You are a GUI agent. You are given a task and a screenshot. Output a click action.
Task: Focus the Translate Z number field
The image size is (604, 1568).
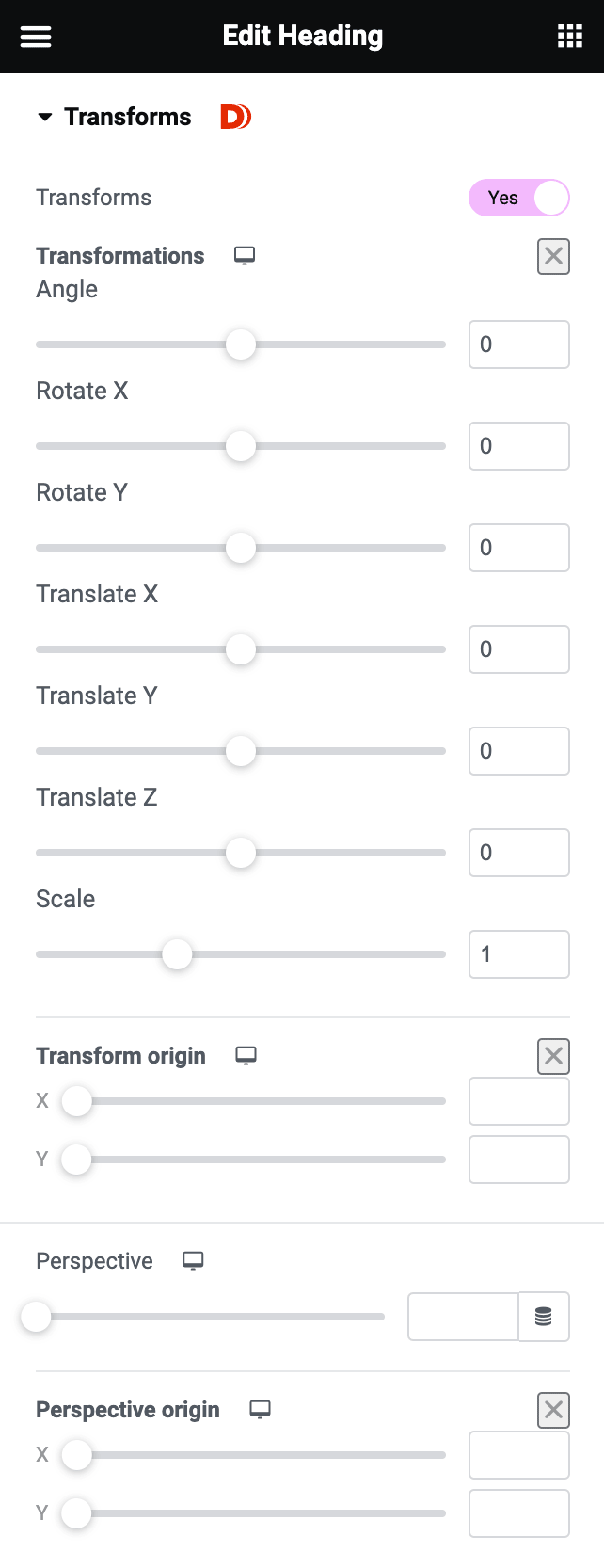[519, 853]
